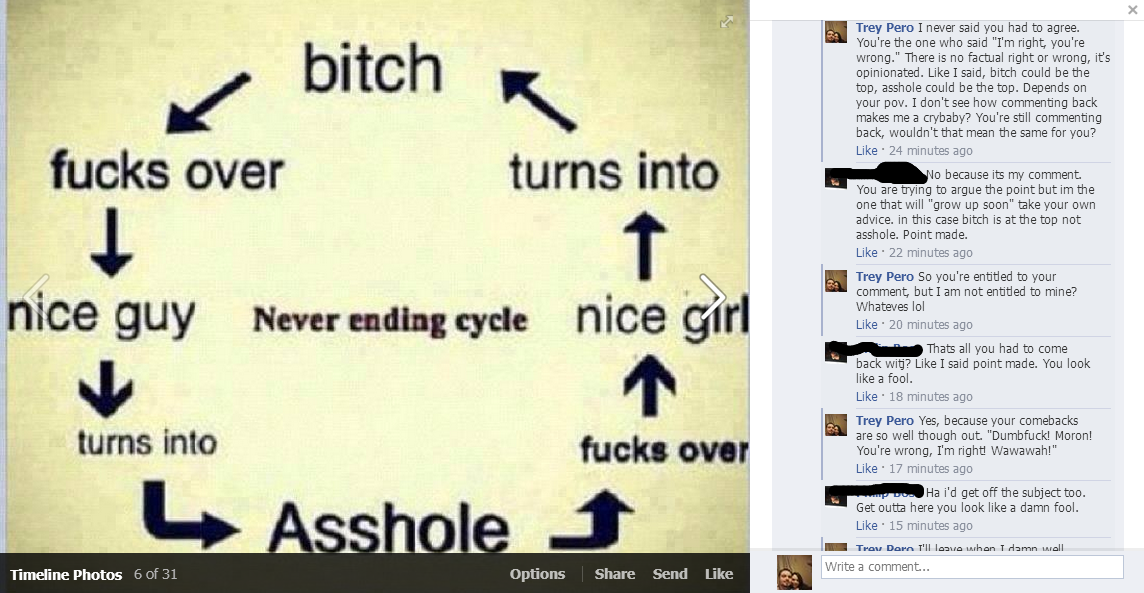Click avatar of the redacted 22 minutes ago commenter
Screen dimensions: 1144x593
[x=836, y=179]
